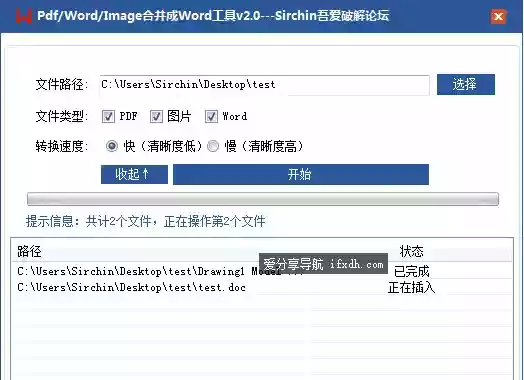Screen dimensions: 524x380
Task: Click the 选择 browse button
Action: (x=466, y=84)
